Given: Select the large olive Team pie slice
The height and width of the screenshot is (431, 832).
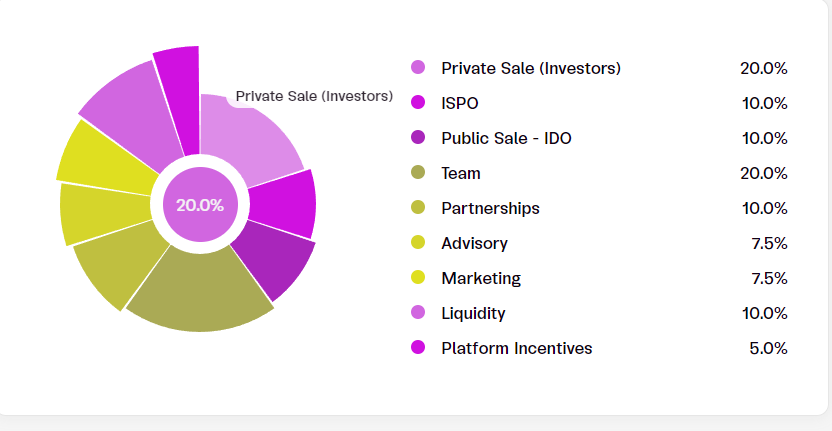Looking at the screenshot, I should tap(200, 290).
